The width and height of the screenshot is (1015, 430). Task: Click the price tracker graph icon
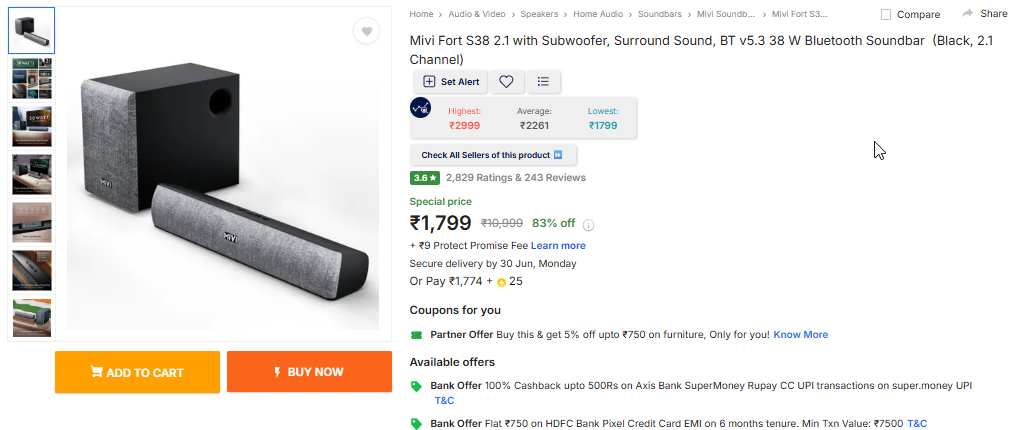[x=421, y=108]
